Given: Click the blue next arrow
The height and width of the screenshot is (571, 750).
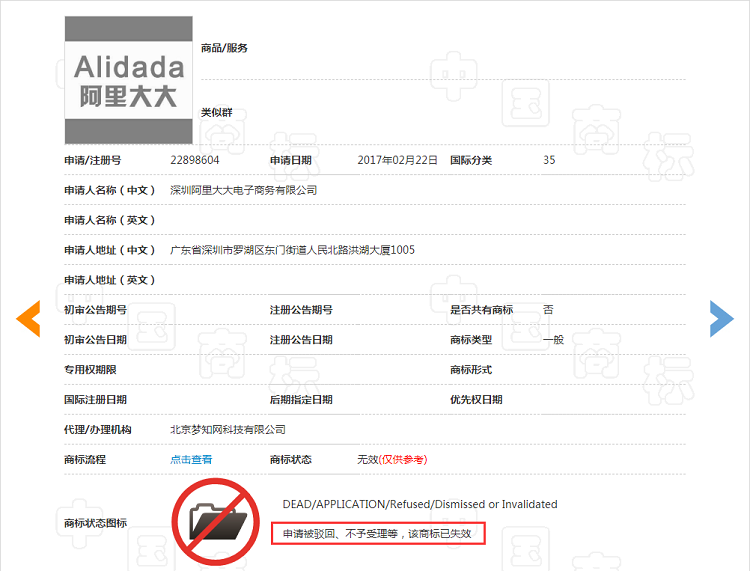Looking at the screenshot, I should pos(721,318).
